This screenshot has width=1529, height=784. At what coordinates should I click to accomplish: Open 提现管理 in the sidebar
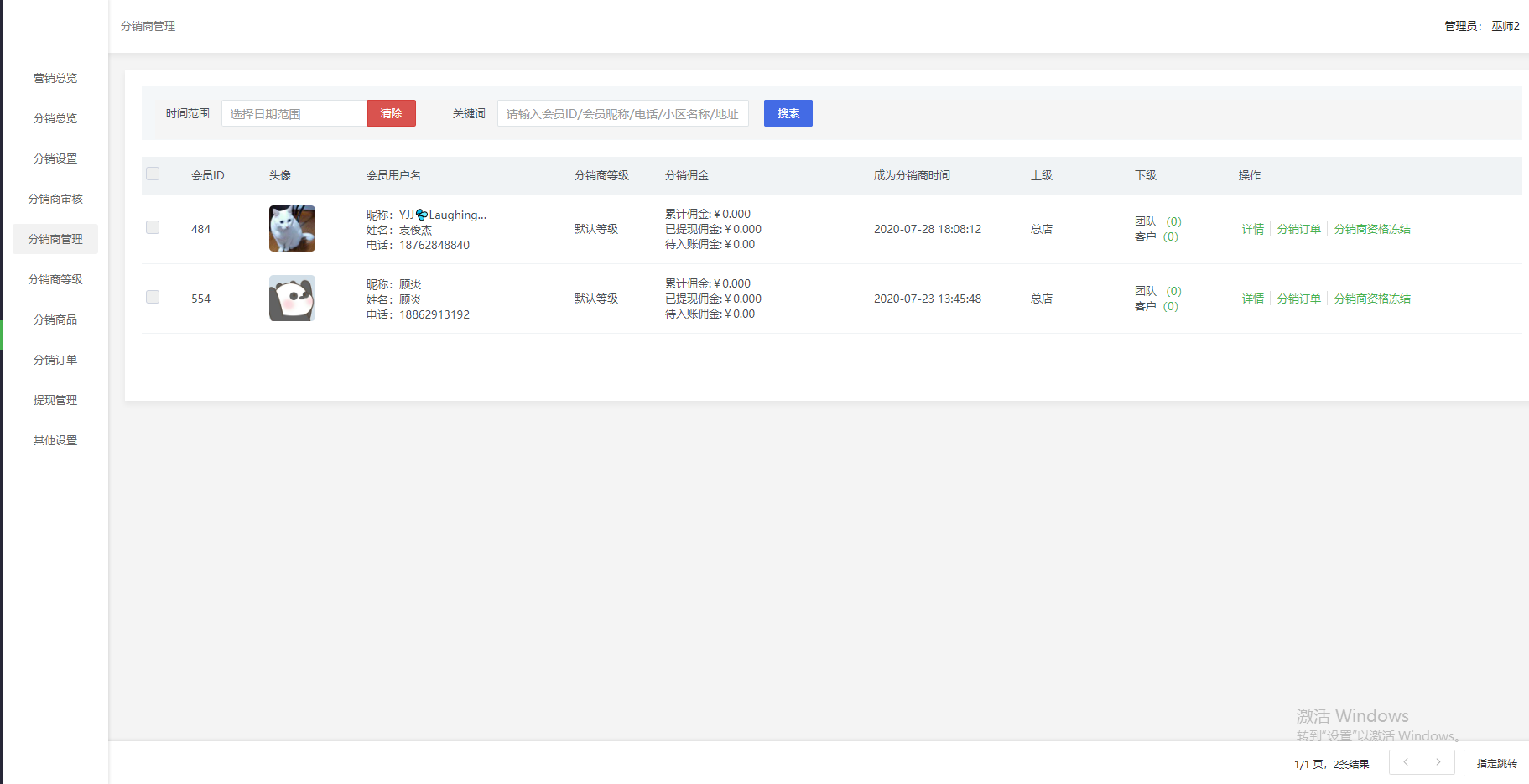55,400
